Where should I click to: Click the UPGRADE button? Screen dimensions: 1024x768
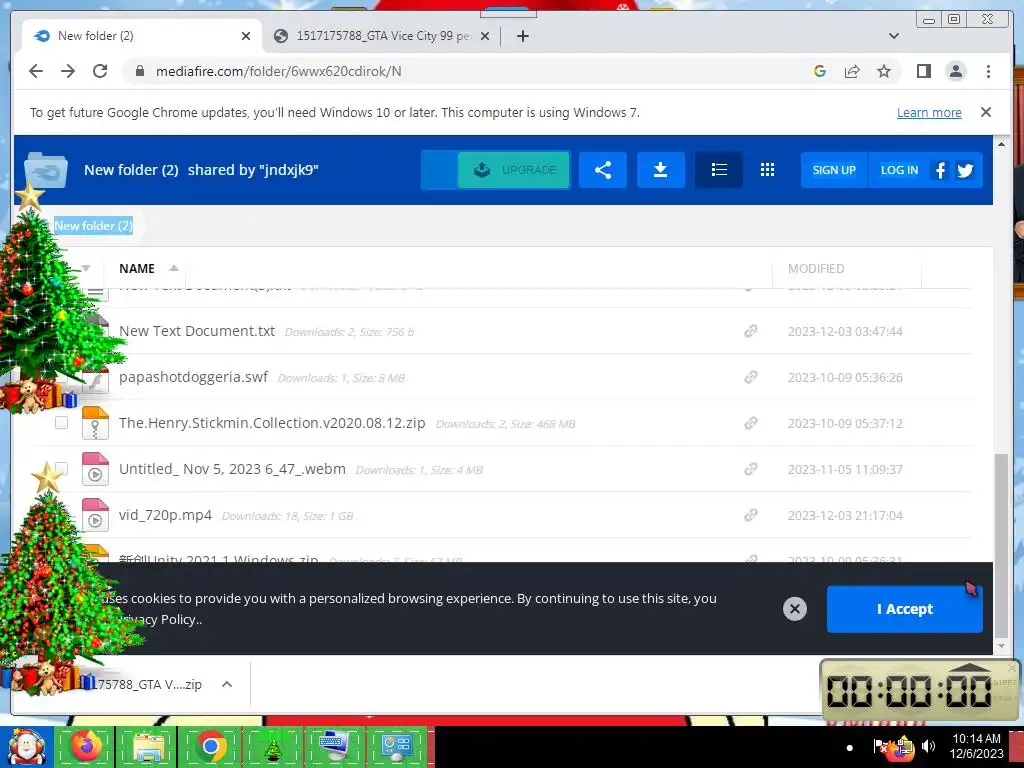click(x=513, y=170)
